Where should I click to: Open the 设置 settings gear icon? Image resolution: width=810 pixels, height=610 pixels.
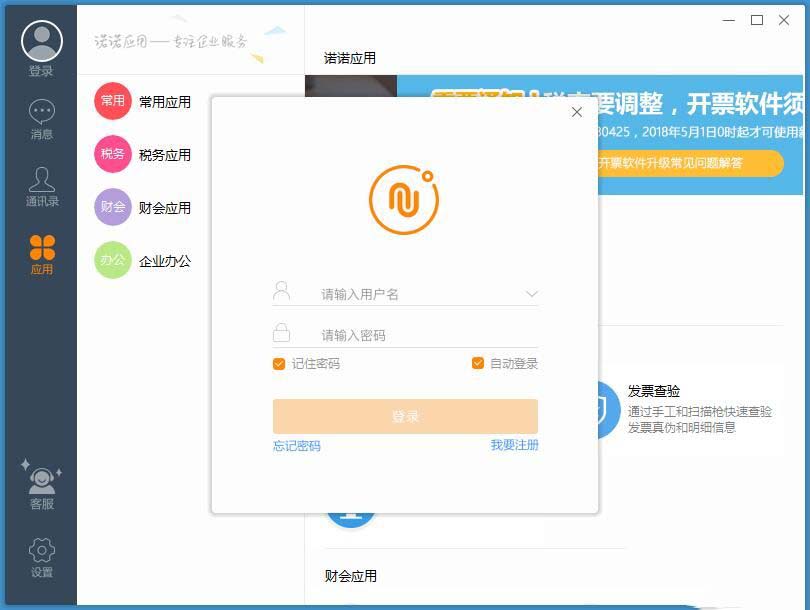point(41,550)
